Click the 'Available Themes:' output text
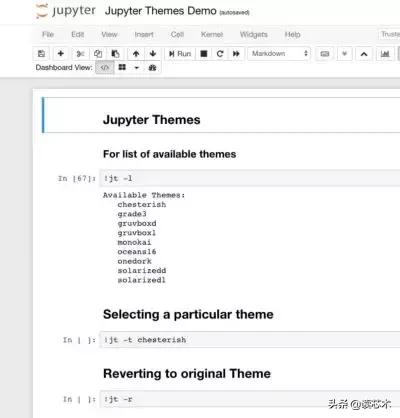This screenshot has height=418, width=400. pos(144,195)
